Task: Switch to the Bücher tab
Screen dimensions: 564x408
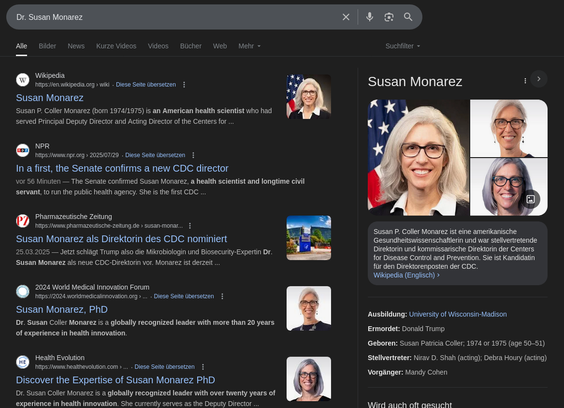Action: [191, 46]
